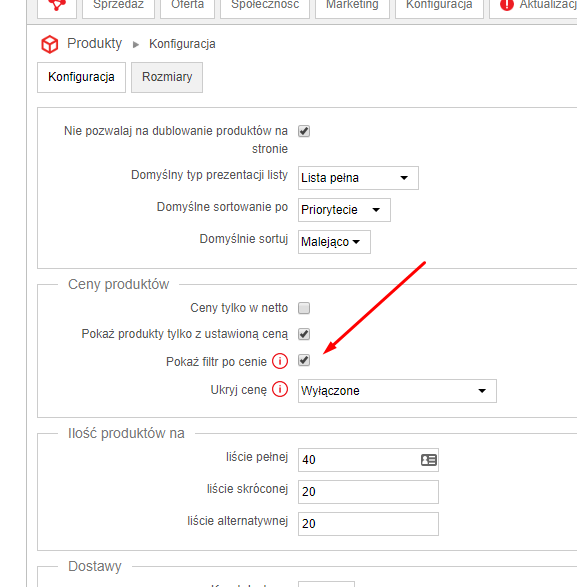This screenshot has height=587, width=577.
Task: Open info icon beside Pokaż filtr po cenie
Action: point(280,361)
